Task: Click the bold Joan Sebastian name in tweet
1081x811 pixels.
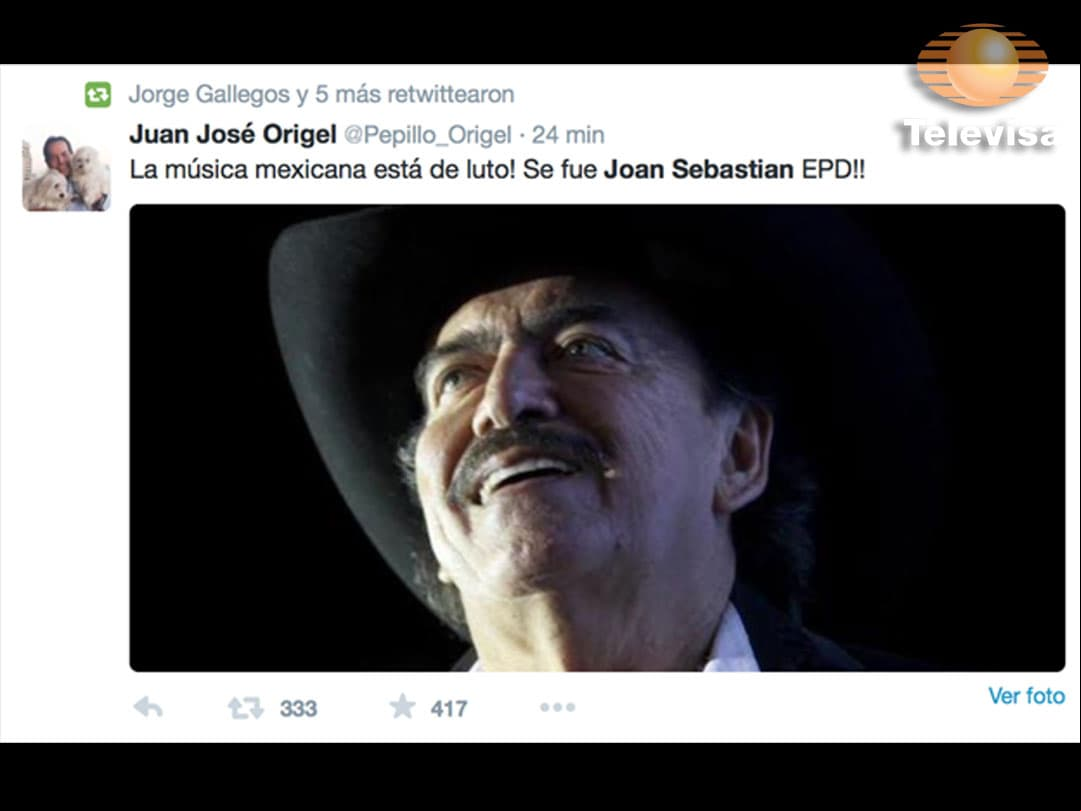Action: (x=698, y=170)
